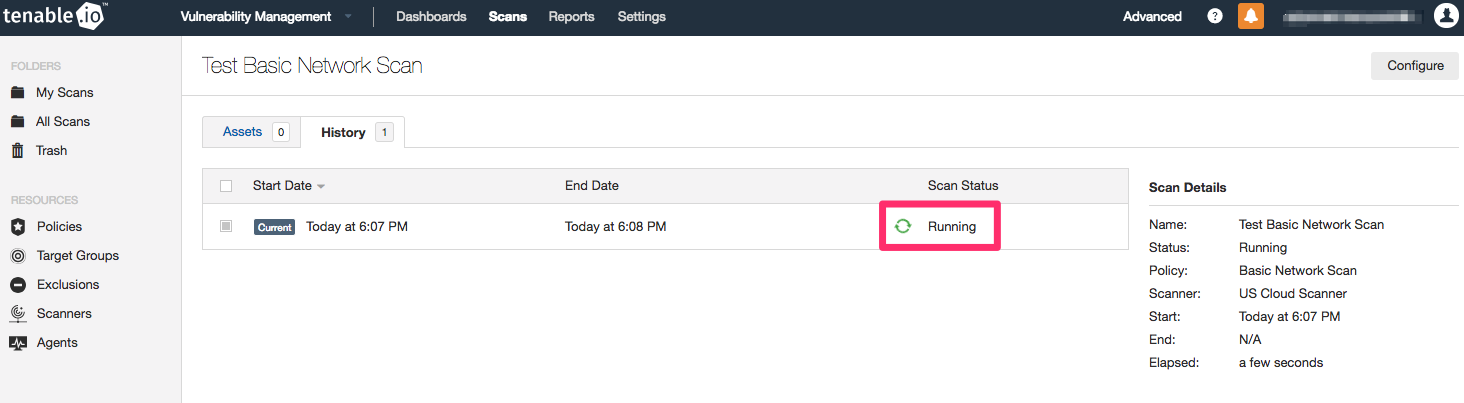Switch to the Assets tab
Image resolution: width=1464 pixels, height=403 pixels.
click(242, 132)
